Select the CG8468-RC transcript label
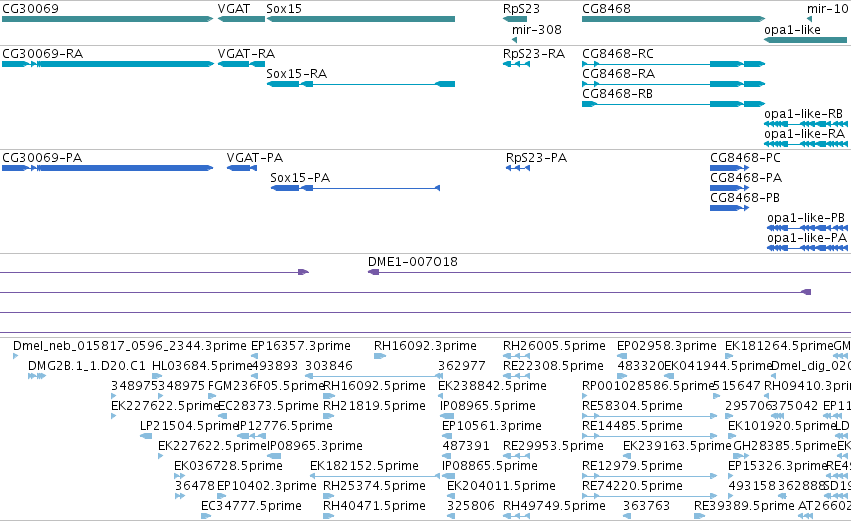 pos(618,54)
